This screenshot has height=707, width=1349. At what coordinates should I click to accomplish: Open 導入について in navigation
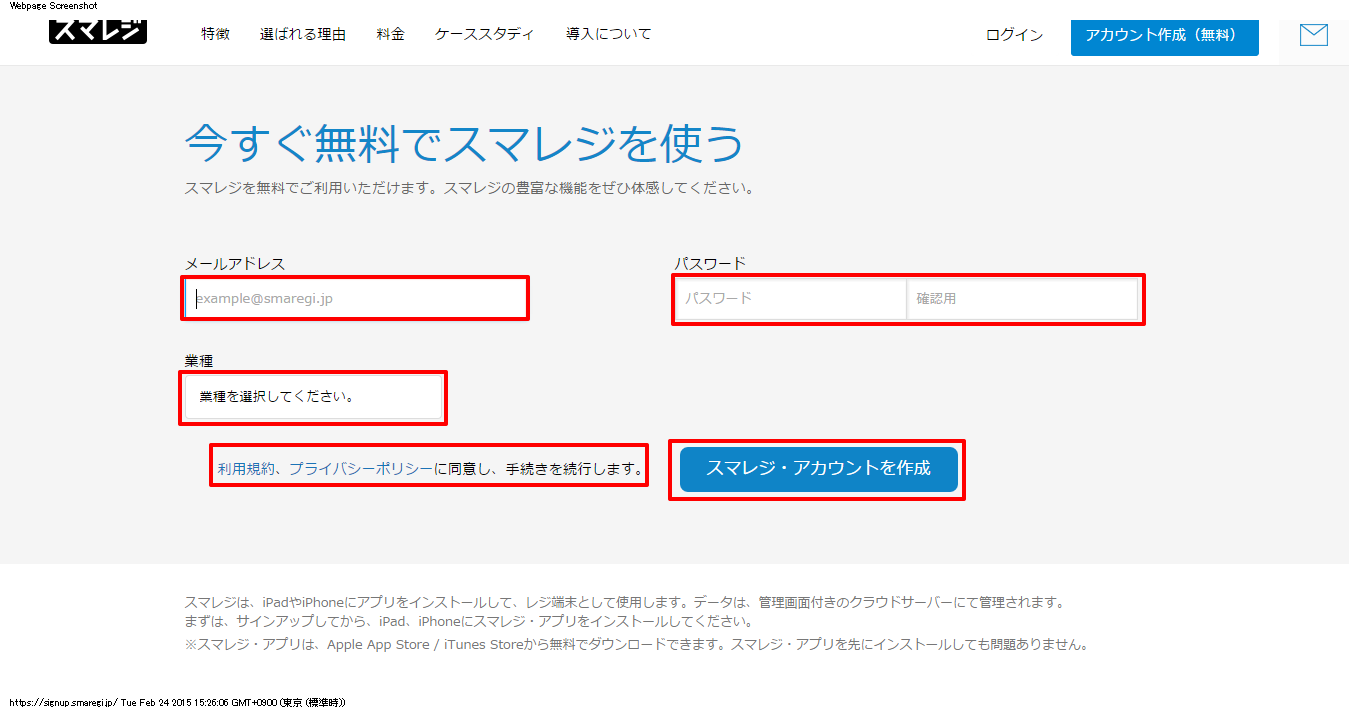tap(608, 34)
